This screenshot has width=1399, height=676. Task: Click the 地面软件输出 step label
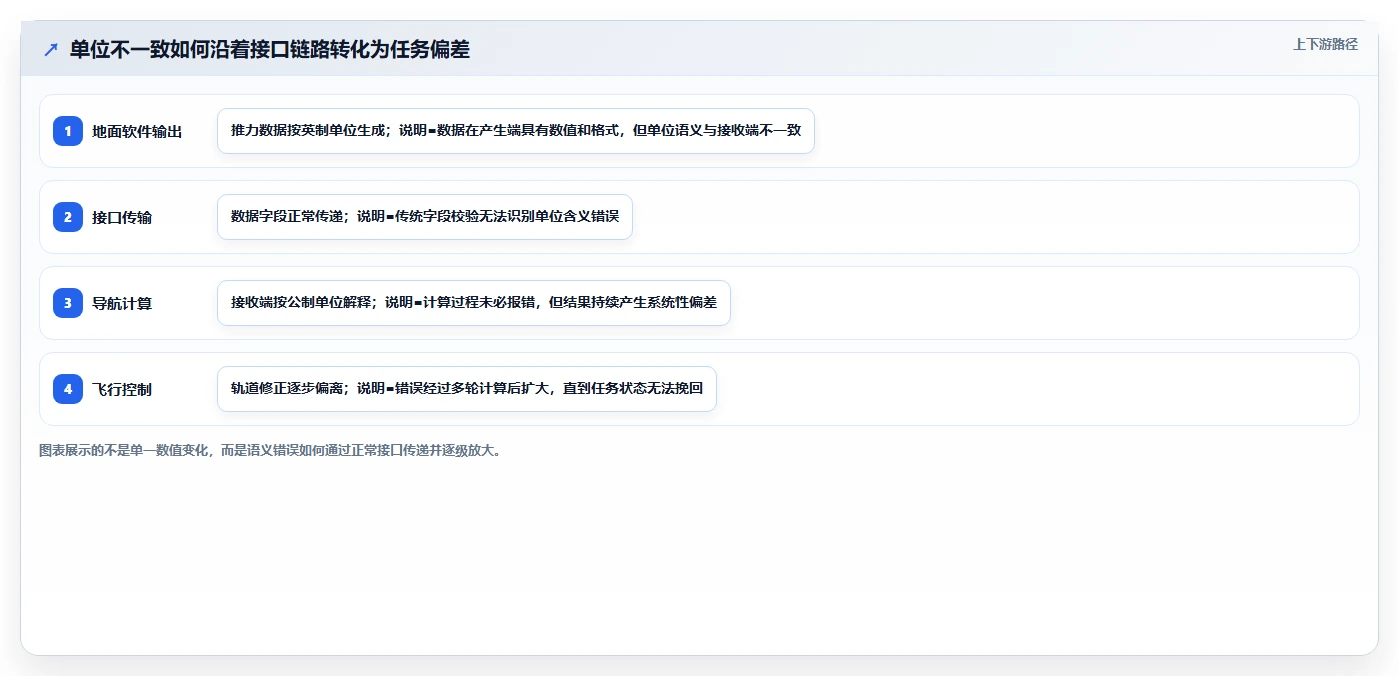tap(137, 131)
